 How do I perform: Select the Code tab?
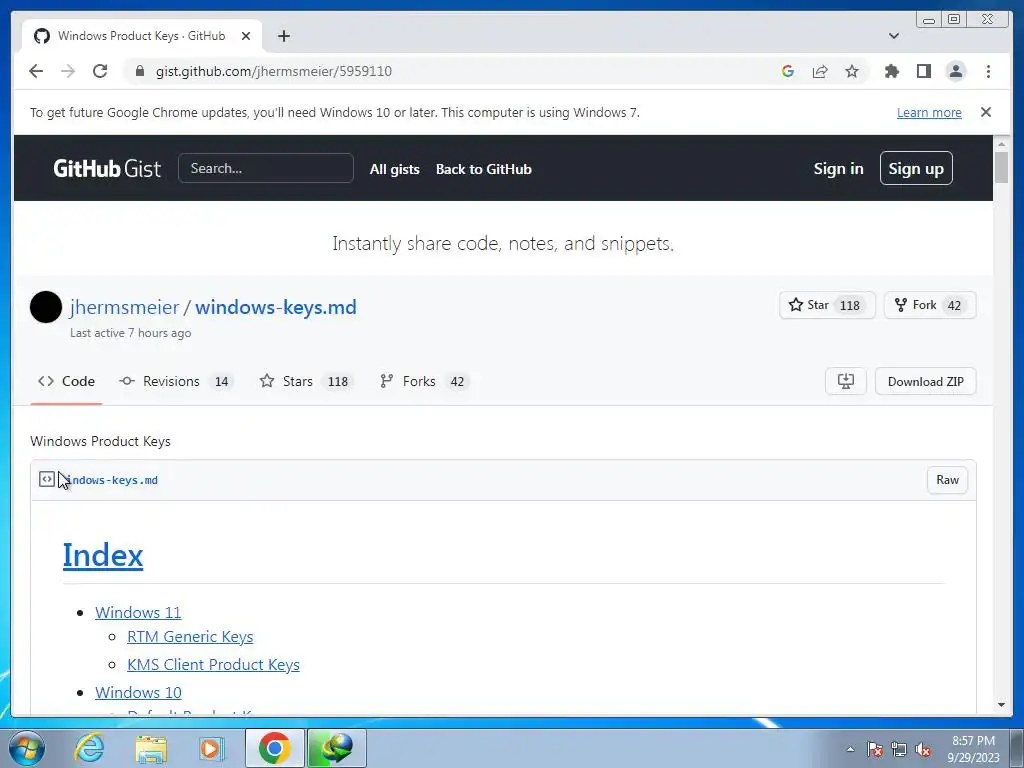[x=66, y=381]
